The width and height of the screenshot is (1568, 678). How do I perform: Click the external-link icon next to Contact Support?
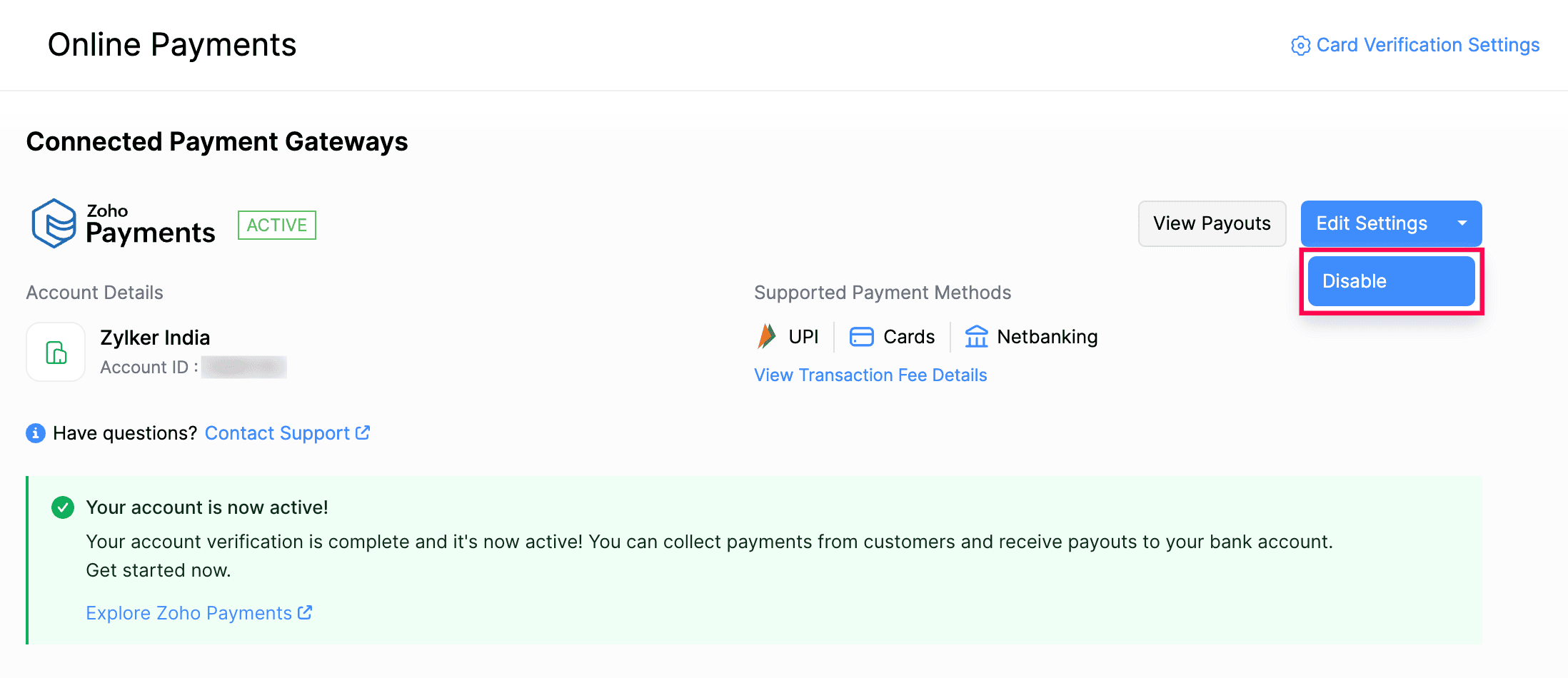363,432
